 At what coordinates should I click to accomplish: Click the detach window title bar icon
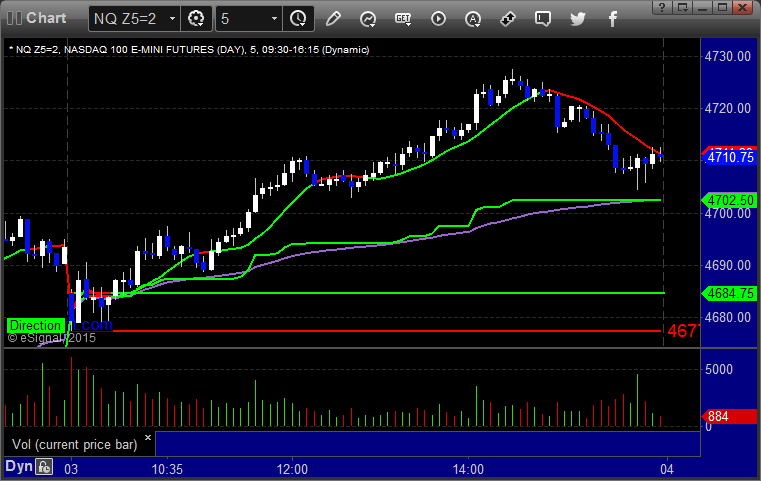(x=682, y=7)
